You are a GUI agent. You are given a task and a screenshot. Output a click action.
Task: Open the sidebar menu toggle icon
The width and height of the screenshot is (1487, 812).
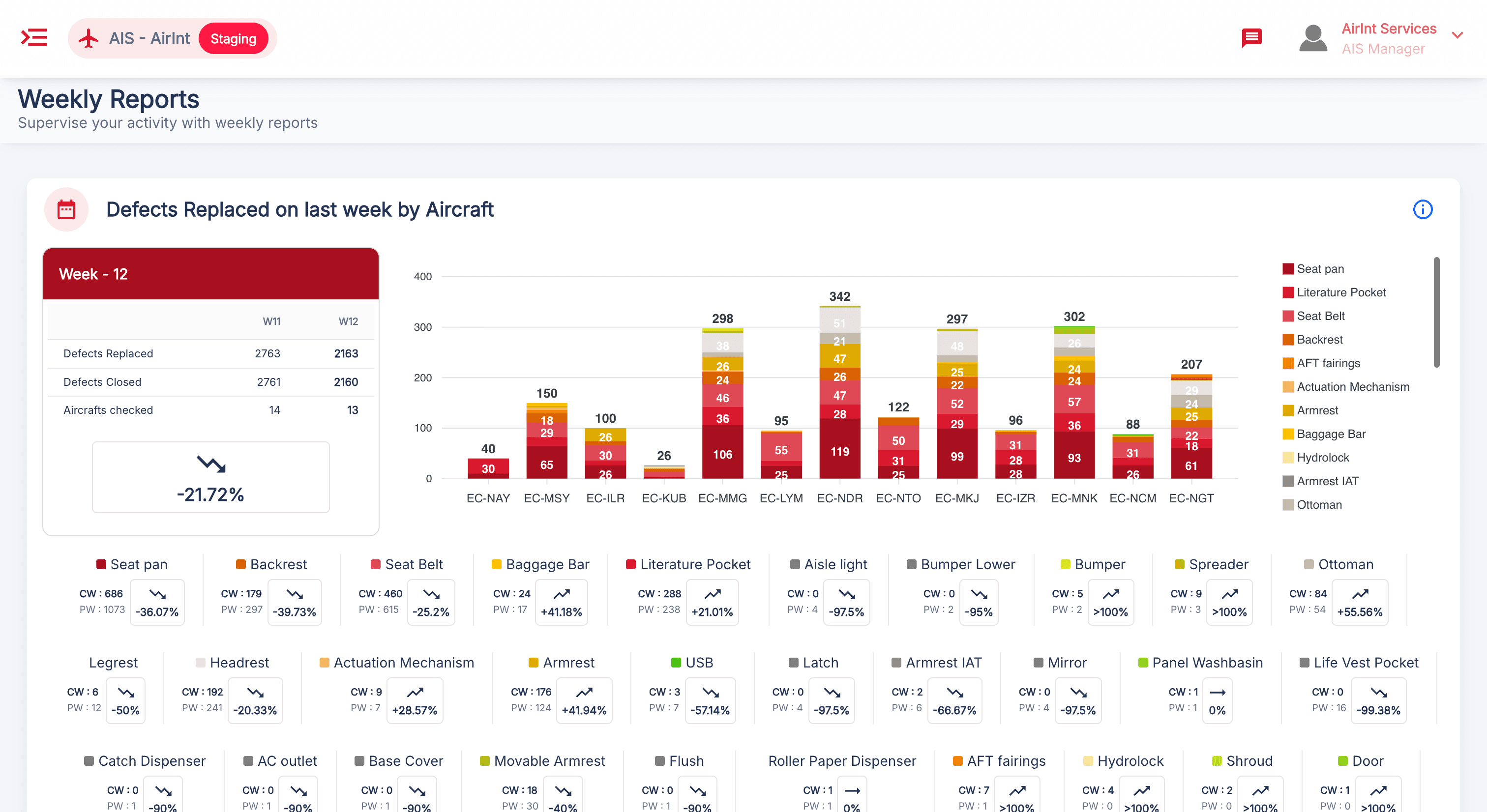click(x=34, y=38)
